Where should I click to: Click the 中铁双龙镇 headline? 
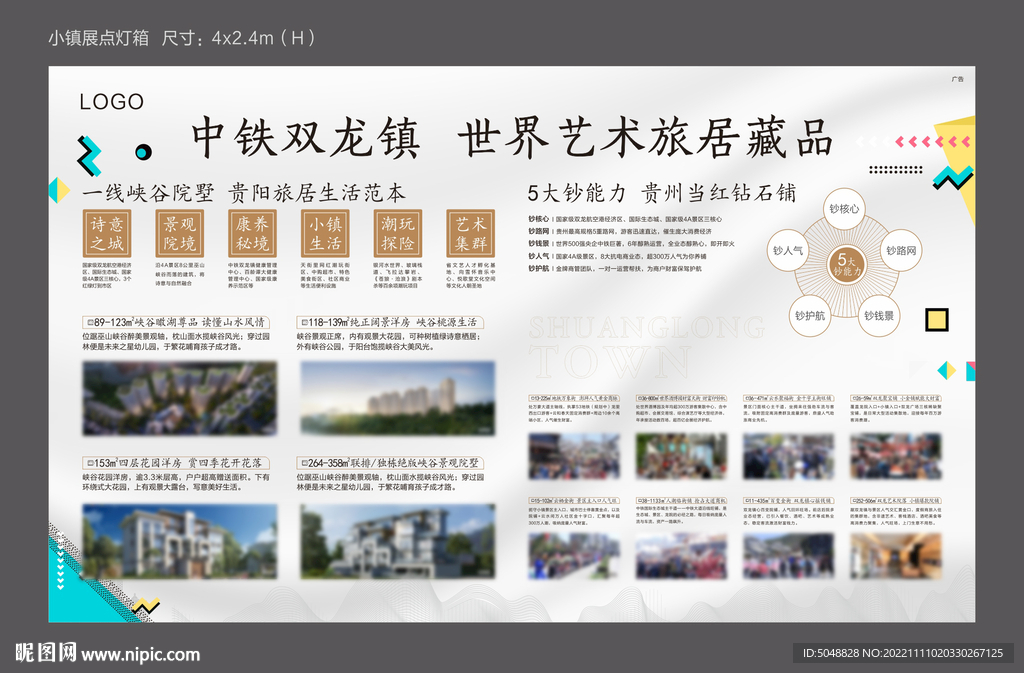pyautogui.click(x=306, y=138)
